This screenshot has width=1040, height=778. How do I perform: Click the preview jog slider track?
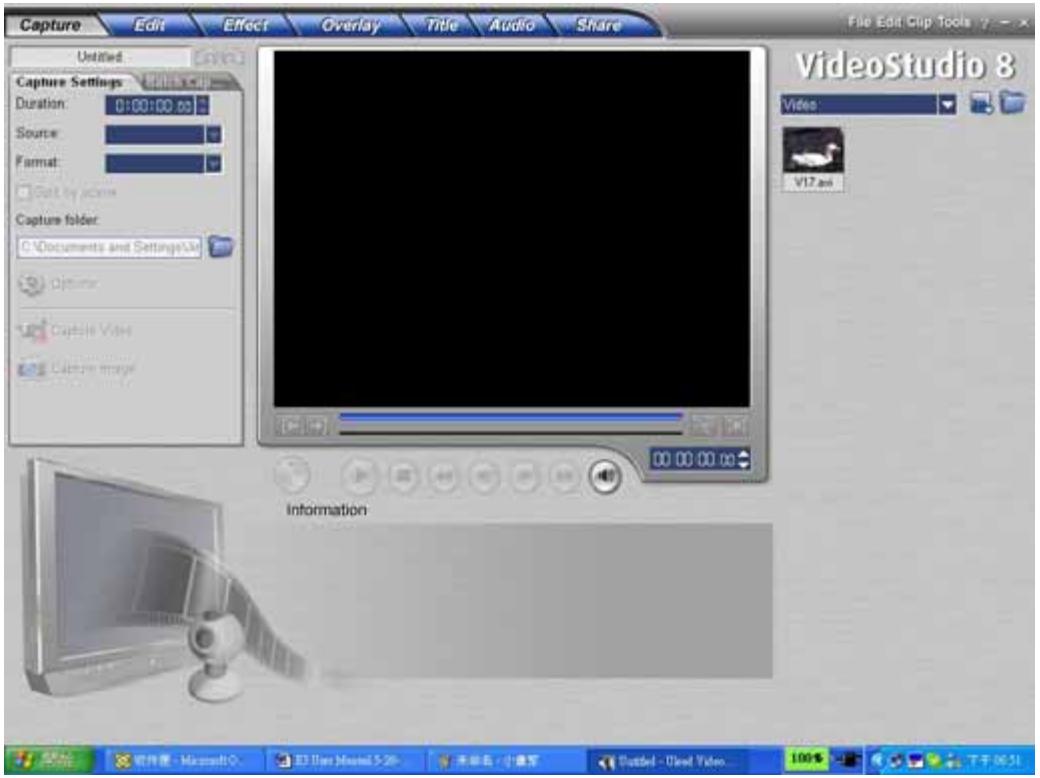[x=511, y=432]
